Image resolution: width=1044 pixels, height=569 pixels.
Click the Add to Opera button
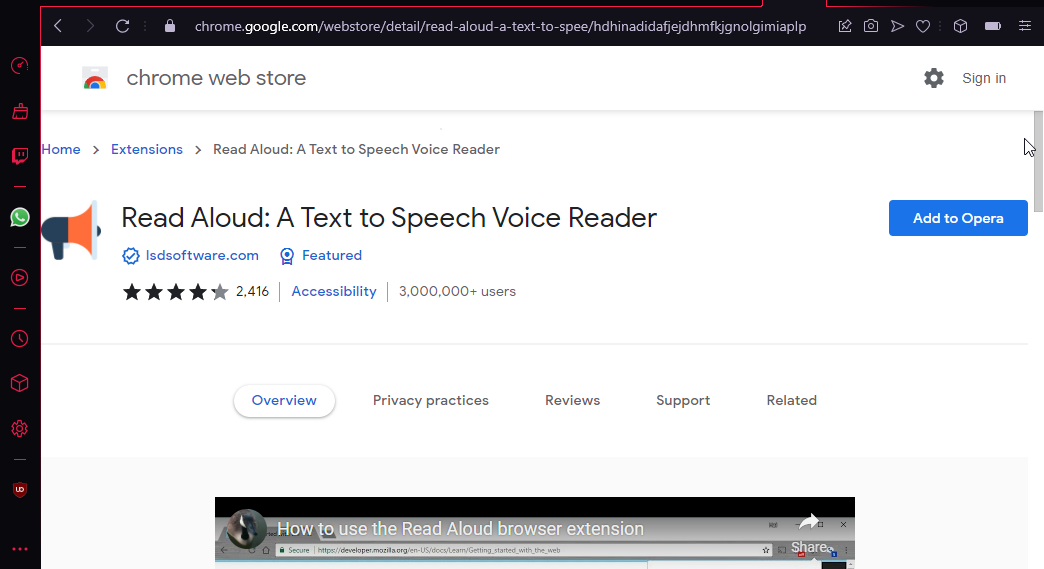click(958, 218)
